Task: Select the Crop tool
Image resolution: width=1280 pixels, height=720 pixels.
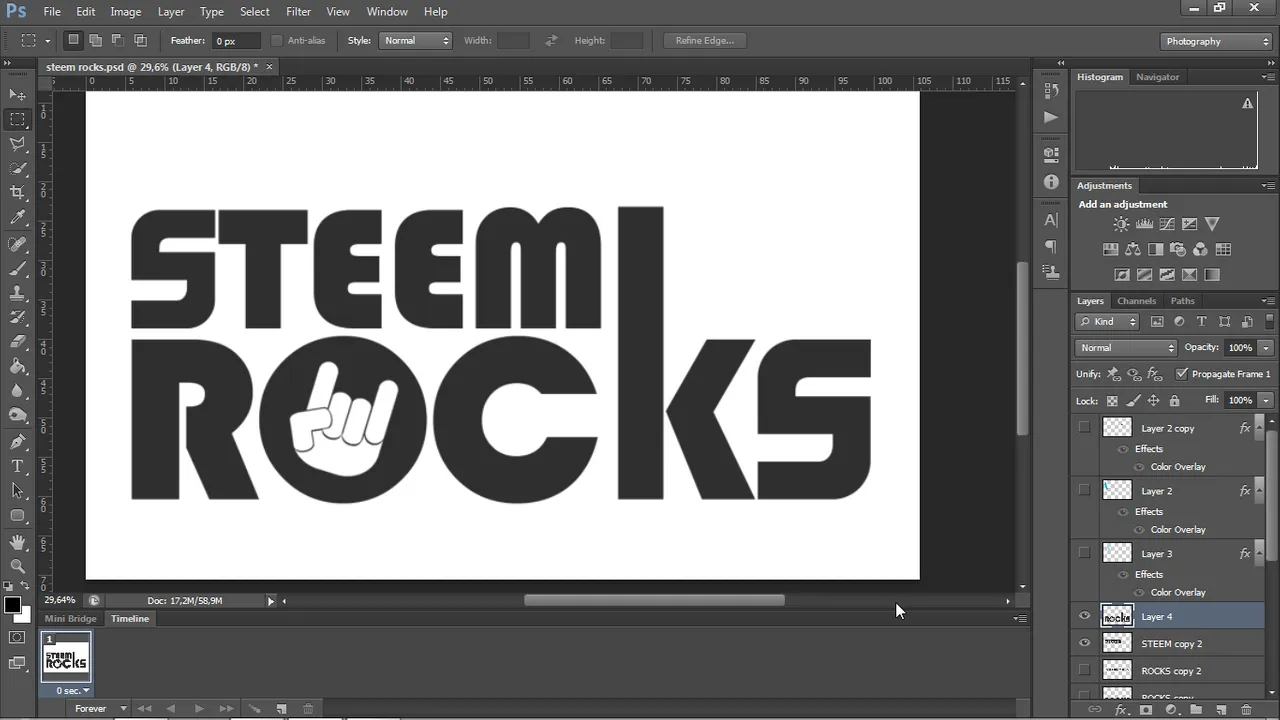Action: 17,192
